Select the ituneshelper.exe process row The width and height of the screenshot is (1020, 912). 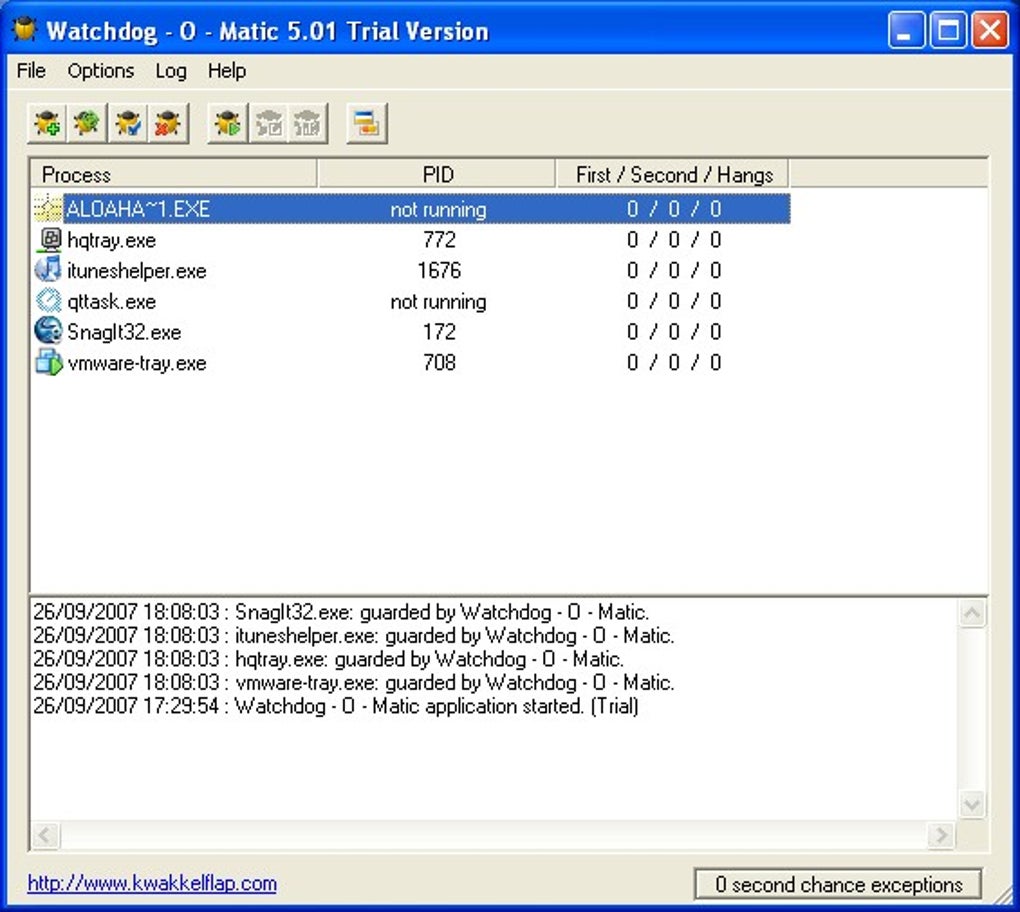[412, 270]
